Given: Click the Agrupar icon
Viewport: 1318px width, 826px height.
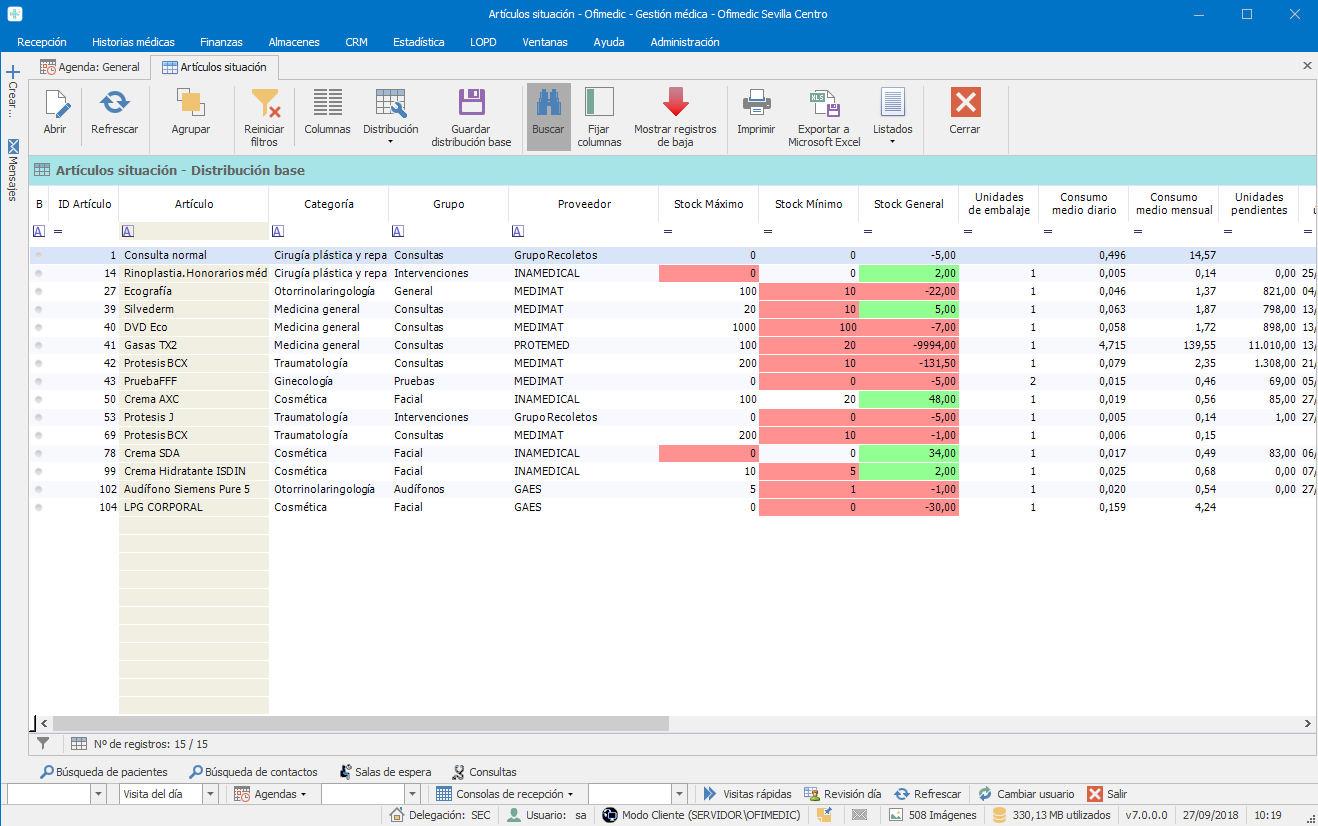Looking at the screenshot, I should coord(190,103).
